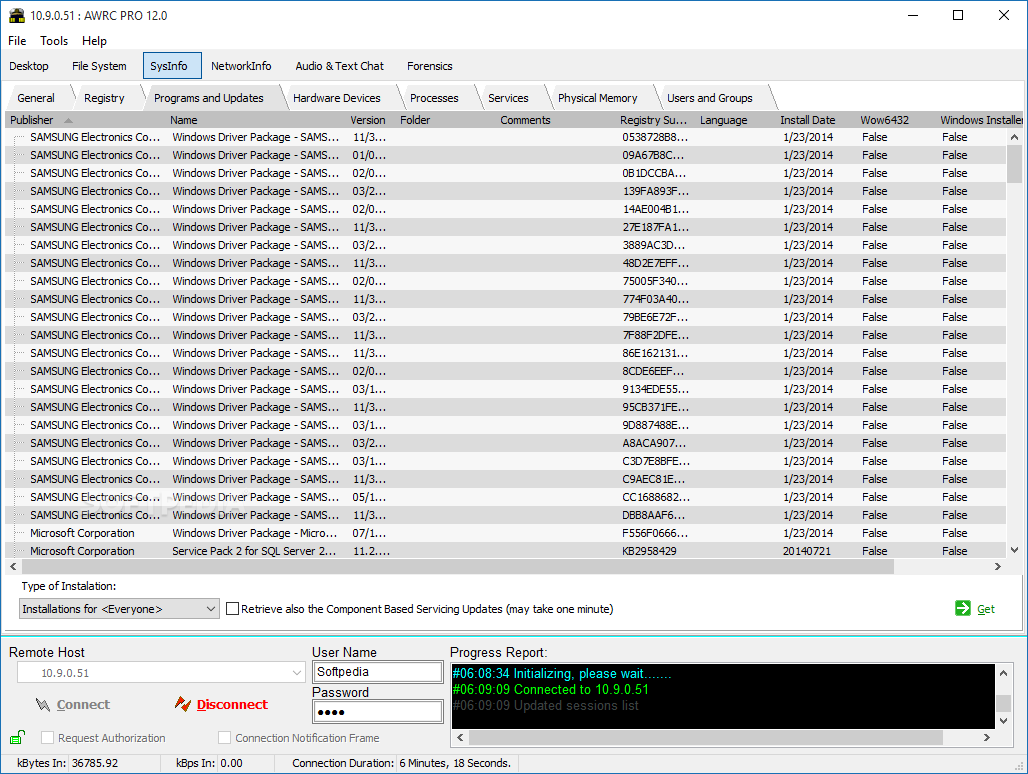Click the vertical scrollbar of the program list
The height and width of the screenshot is (774, 1028).
tap(1014, 343)
